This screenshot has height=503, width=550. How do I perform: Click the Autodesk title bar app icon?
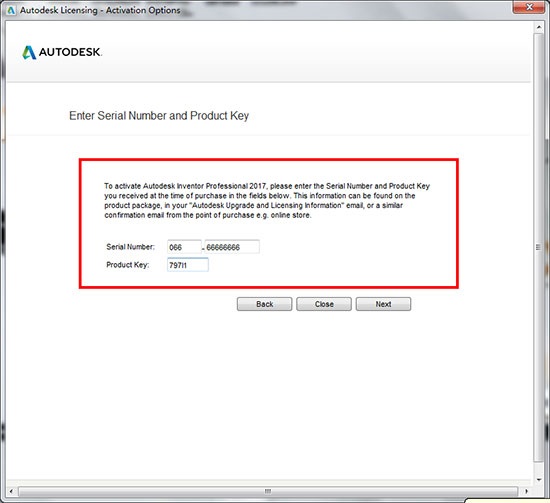[x=11, y=10]
